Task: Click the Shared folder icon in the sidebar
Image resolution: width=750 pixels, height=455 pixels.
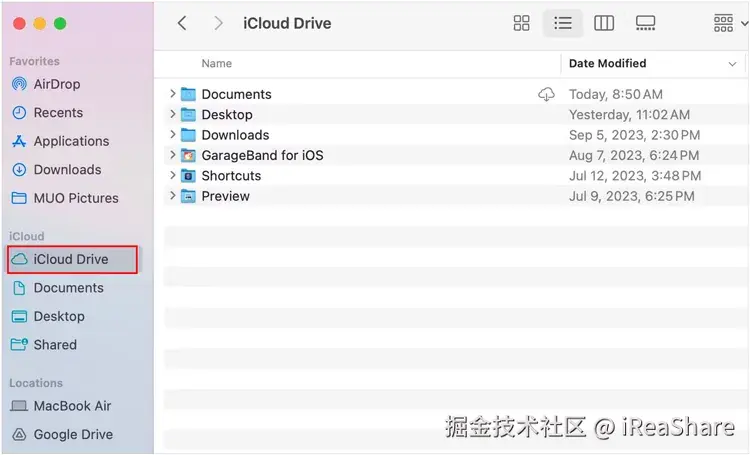Action: 20,344
